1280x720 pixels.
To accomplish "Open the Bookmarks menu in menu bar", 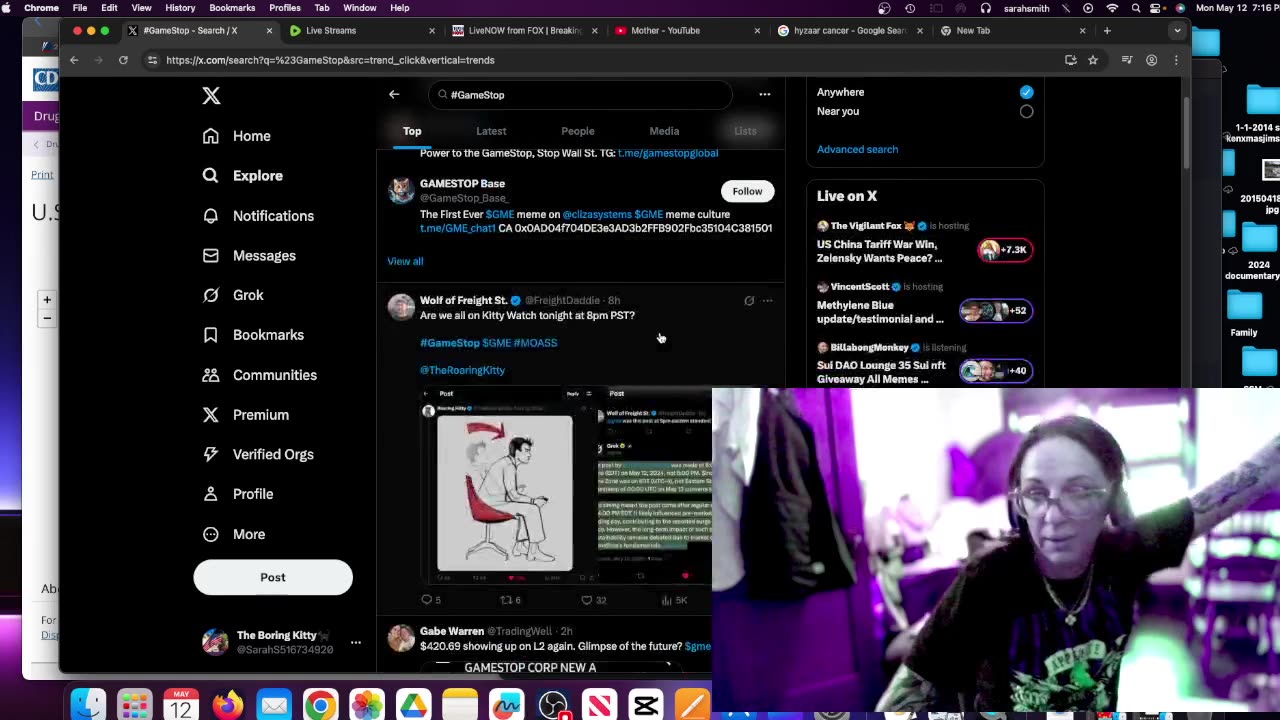I will 232,8.
